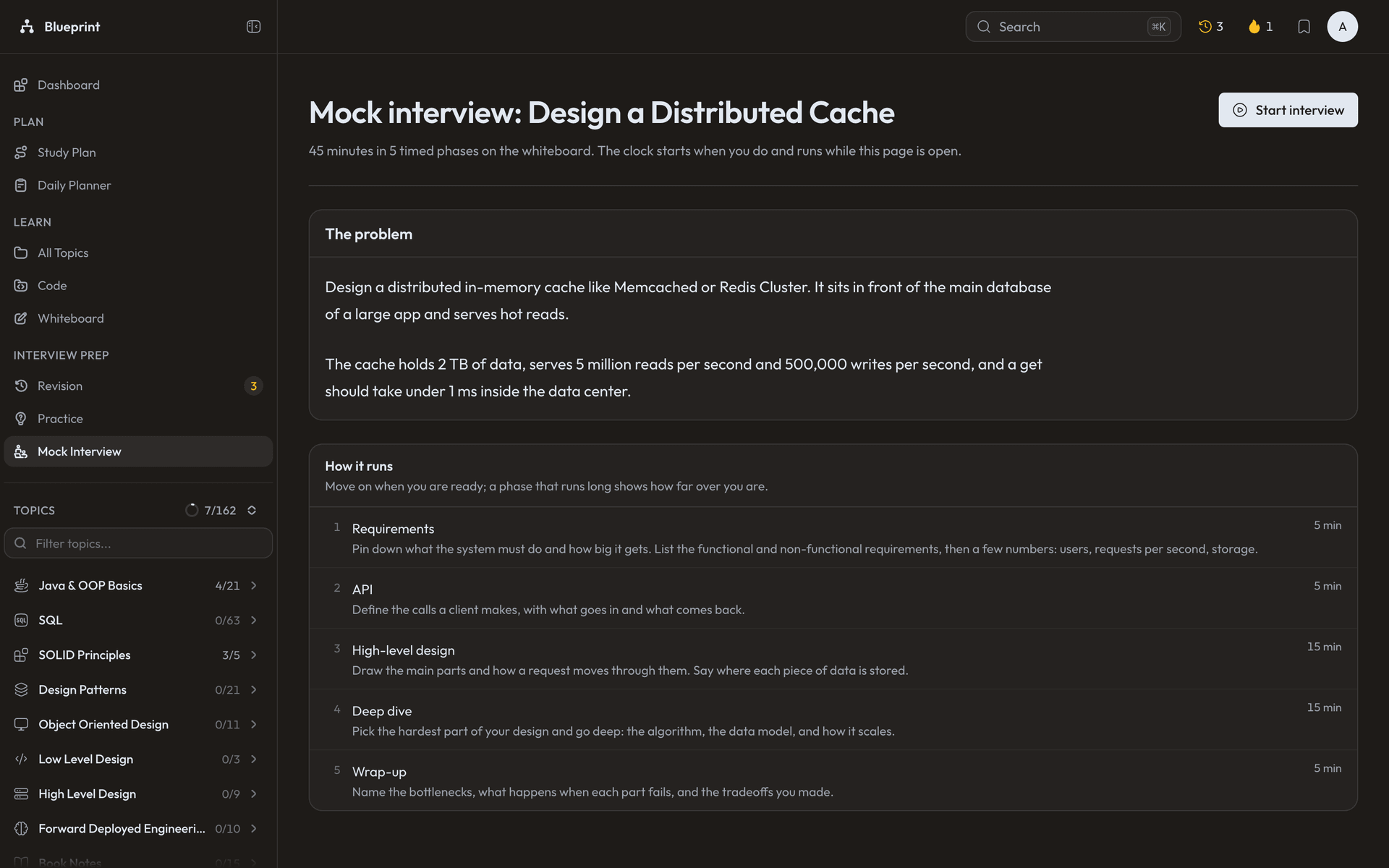Click the topics progress ring indicator
The width and height of the screenshot is (1389, 868).
click(192, 510)
